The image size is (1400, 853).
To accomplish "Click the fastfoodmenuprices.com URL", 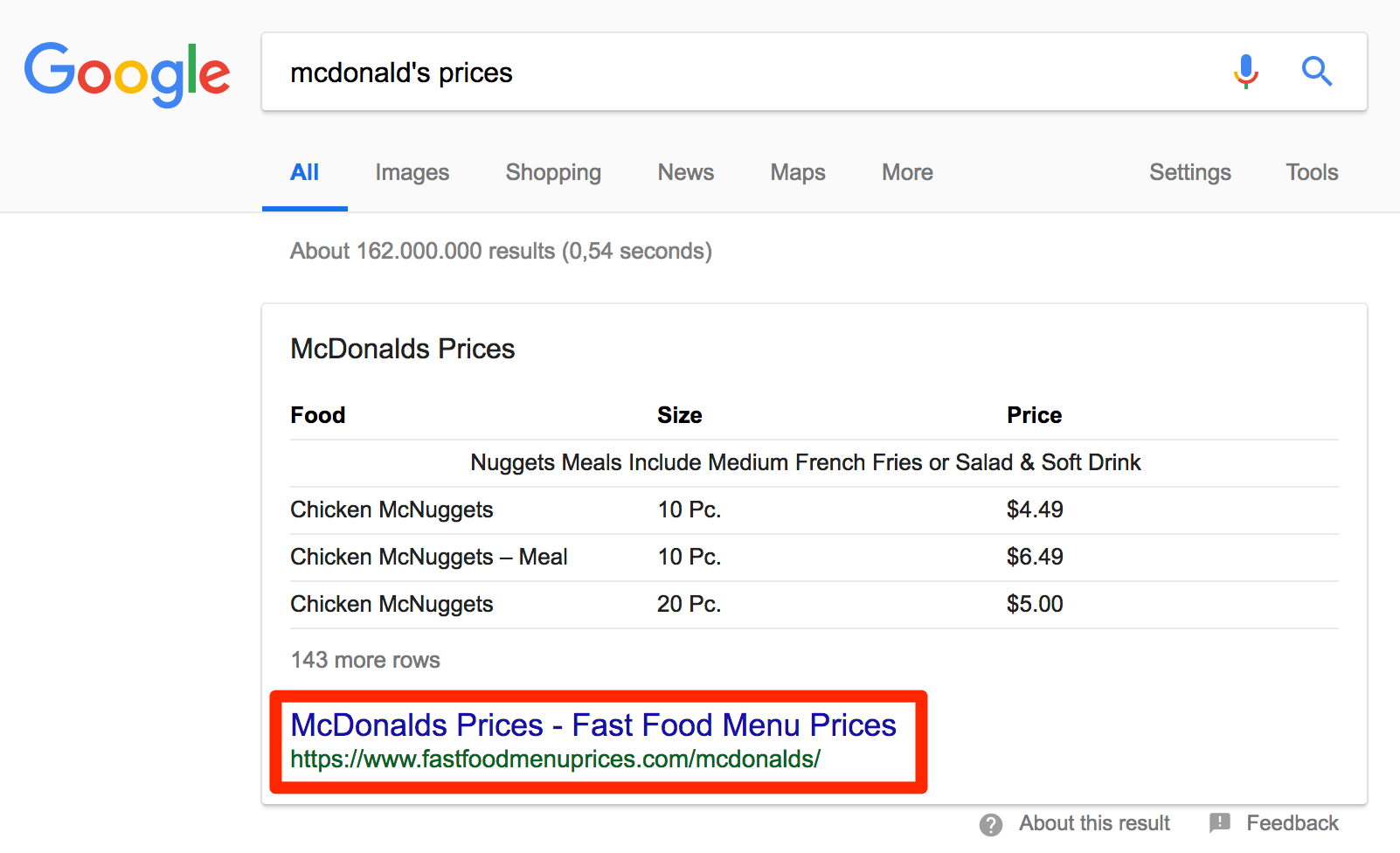I will click(x=555, y=759).
